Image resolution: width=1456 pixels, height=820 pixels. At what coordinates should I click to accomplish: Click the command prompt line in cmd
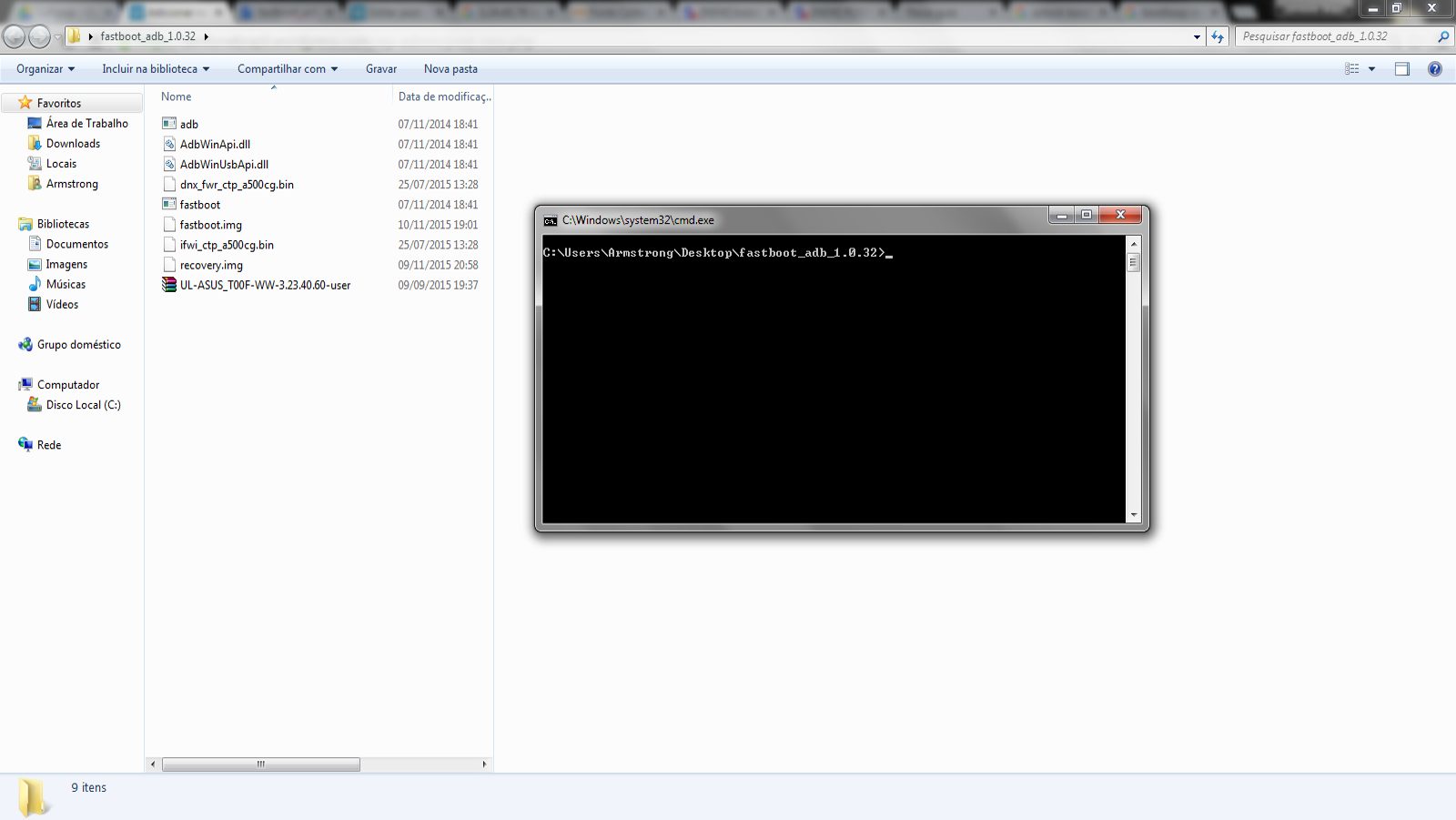[x=717, y=253]
